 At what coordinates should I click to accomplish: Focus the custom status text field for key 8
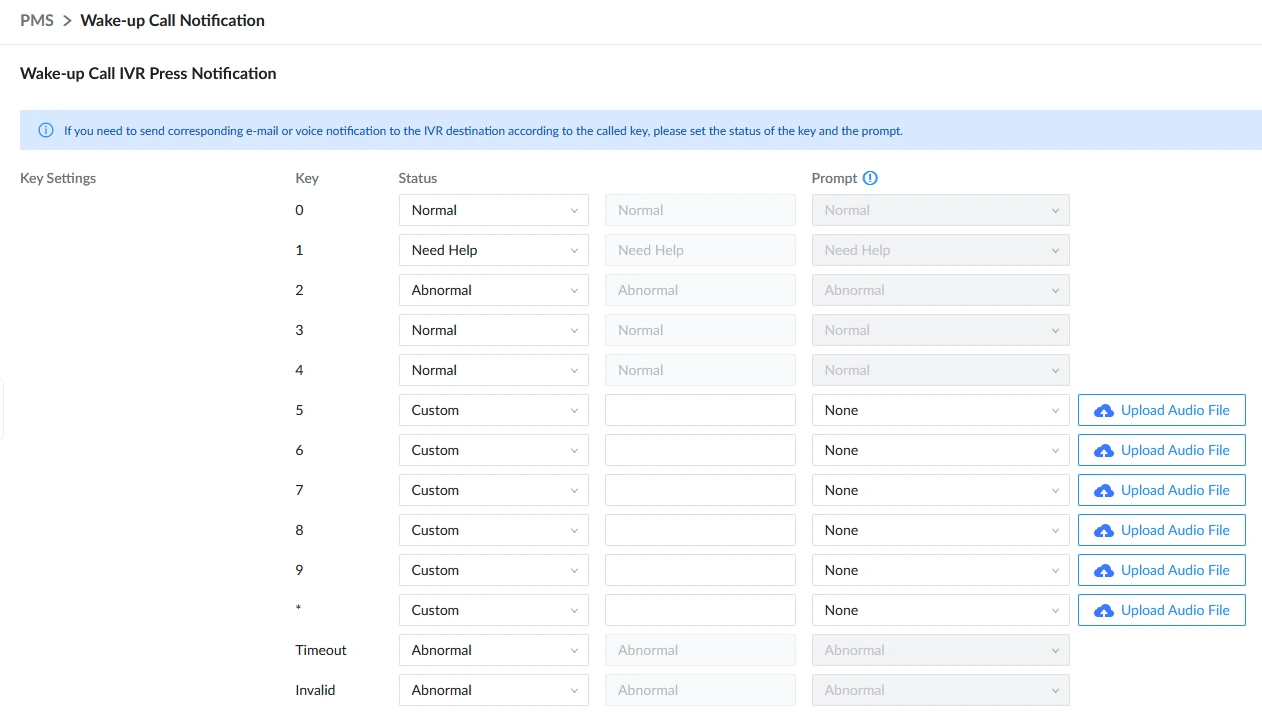tap(700, 530)
